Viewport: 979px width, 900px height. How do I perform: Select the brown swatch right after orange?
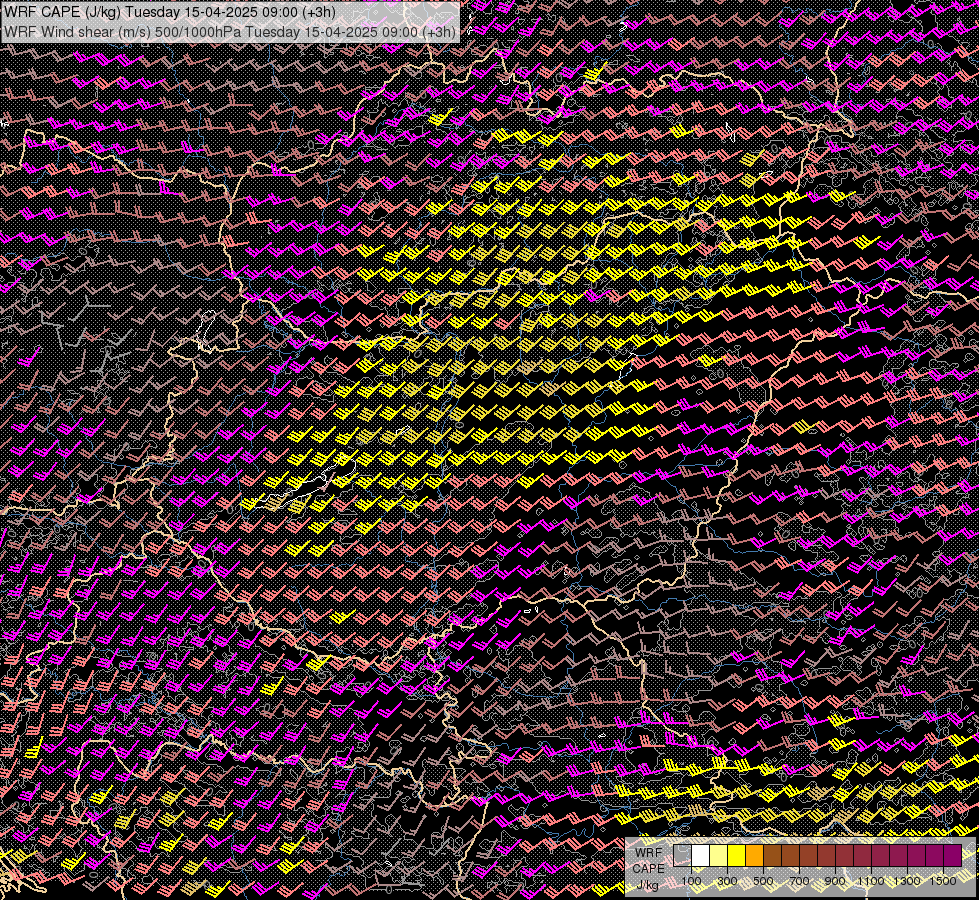click(x=772, y=855)
